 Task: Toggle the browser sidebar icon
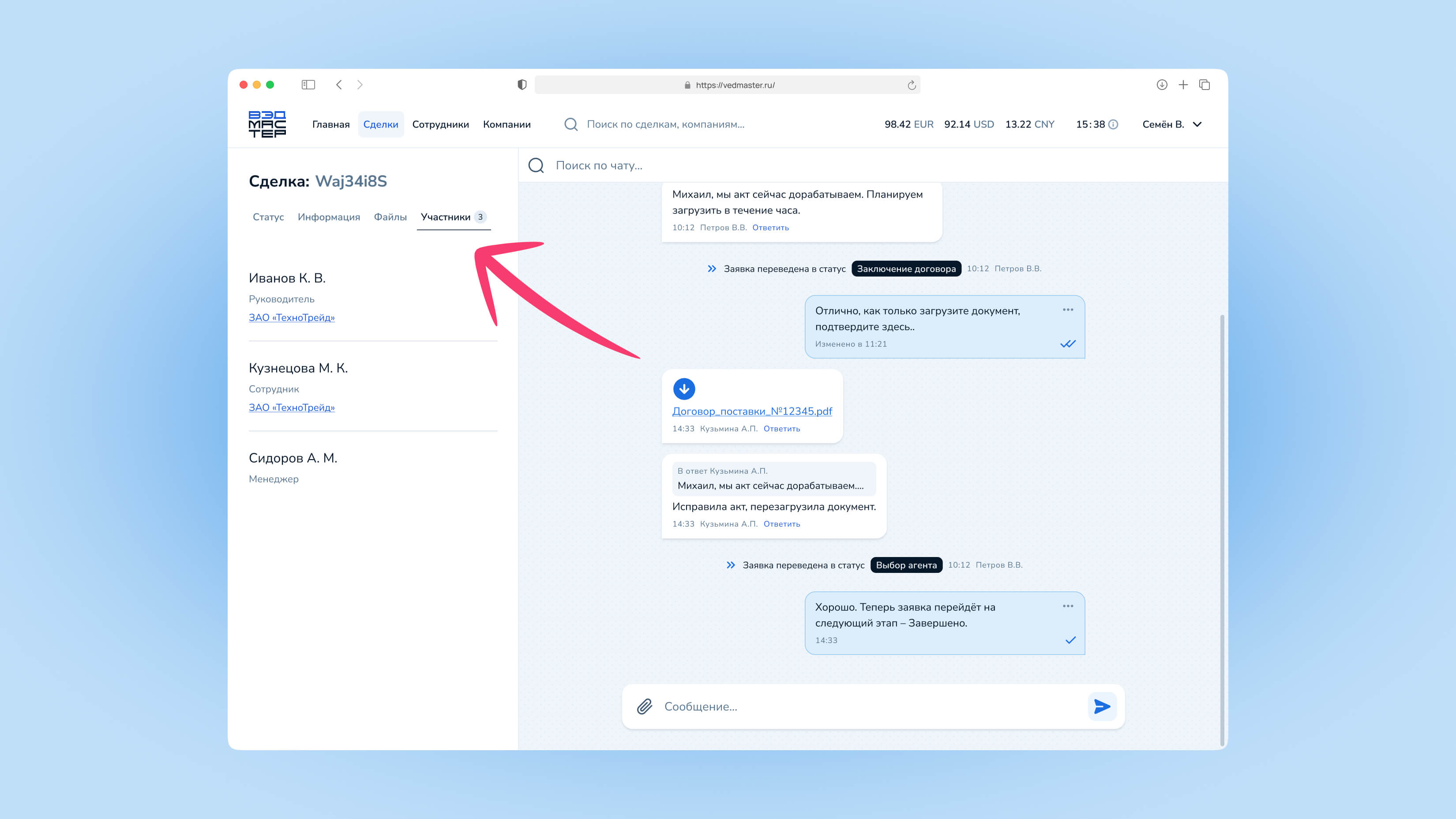[308, 85]
